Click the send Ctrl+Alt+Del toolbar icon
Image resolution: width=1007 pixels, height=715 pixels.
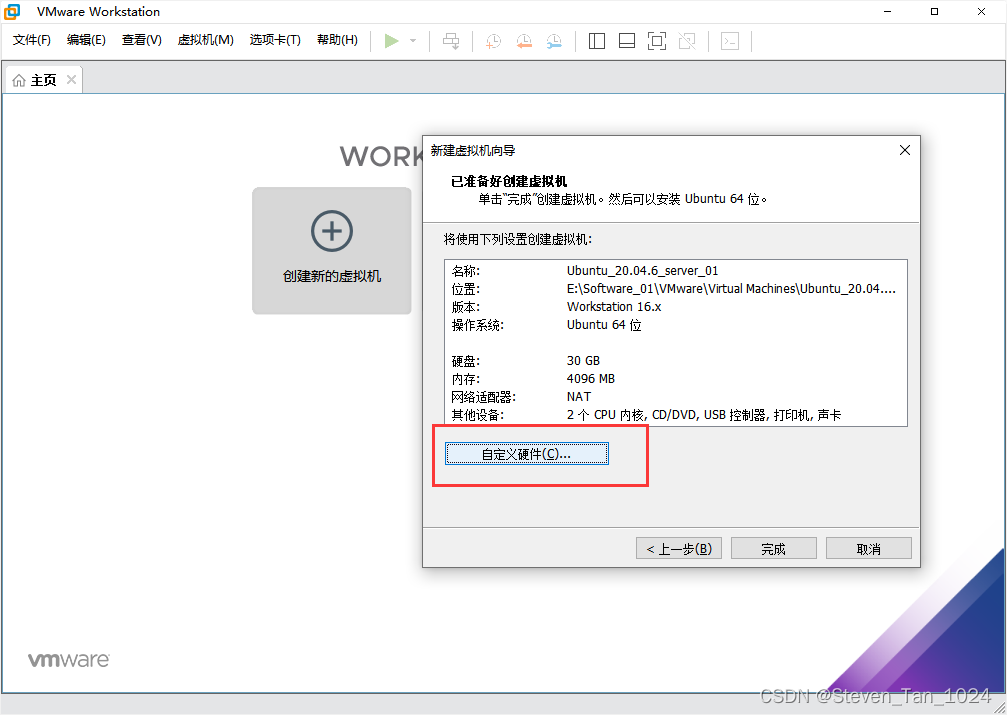(x=451, y=41)
